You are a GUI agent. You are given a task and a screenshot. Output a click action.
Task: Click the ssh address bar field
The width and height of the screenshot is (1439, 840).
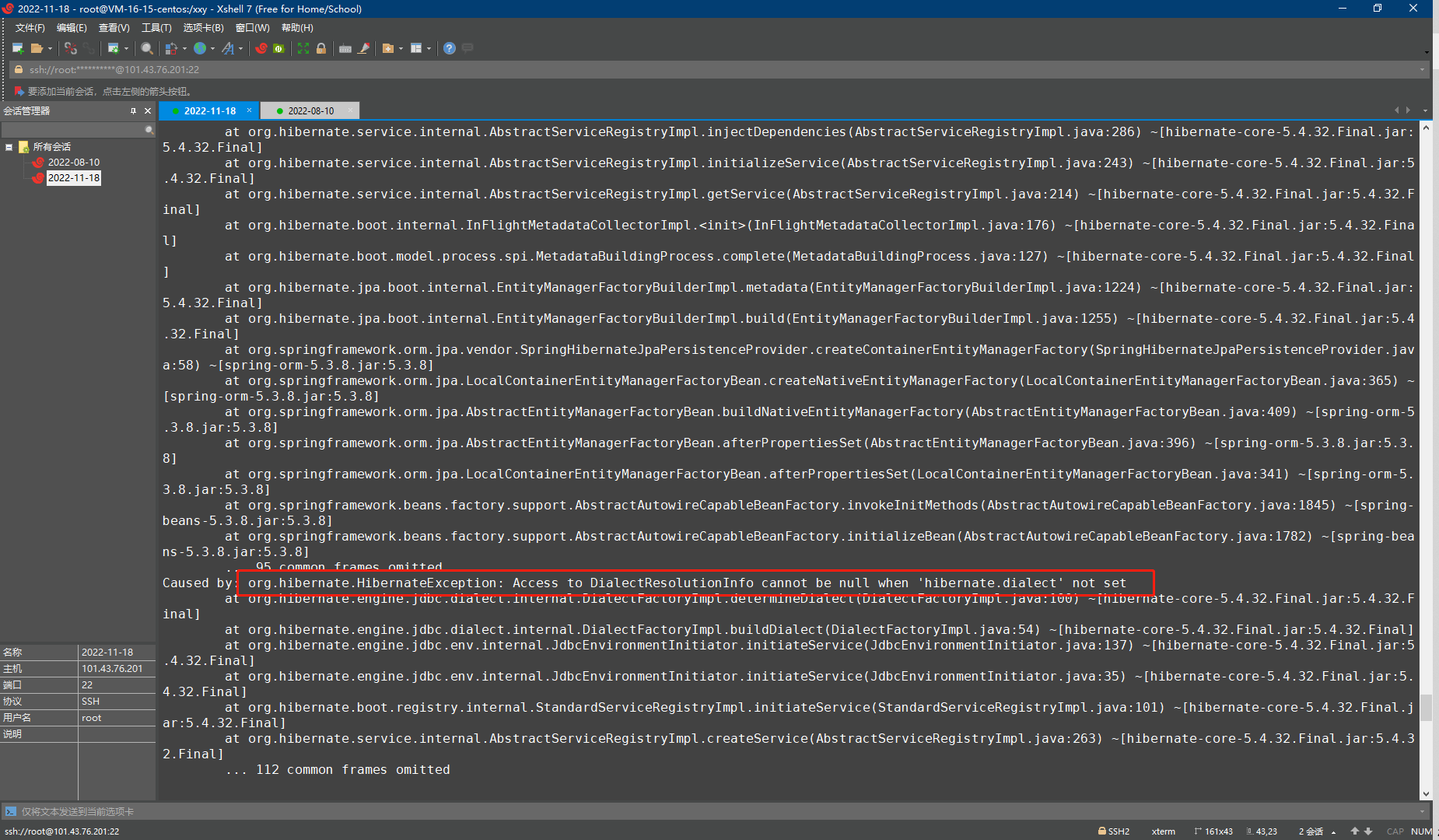(719, 69)
